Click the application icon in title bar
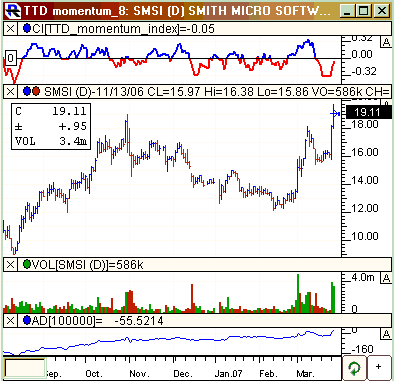This screenshot has width=394, height=381. tap(14, 11)
